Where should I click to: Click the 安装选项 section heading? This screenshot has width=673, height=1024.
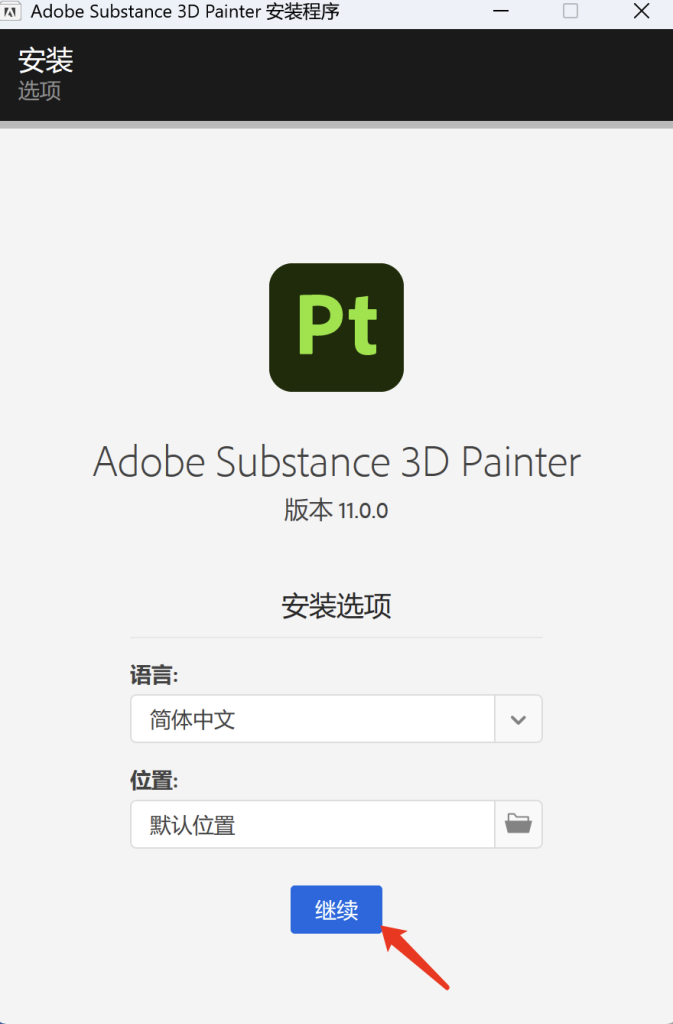click(336, 606)
